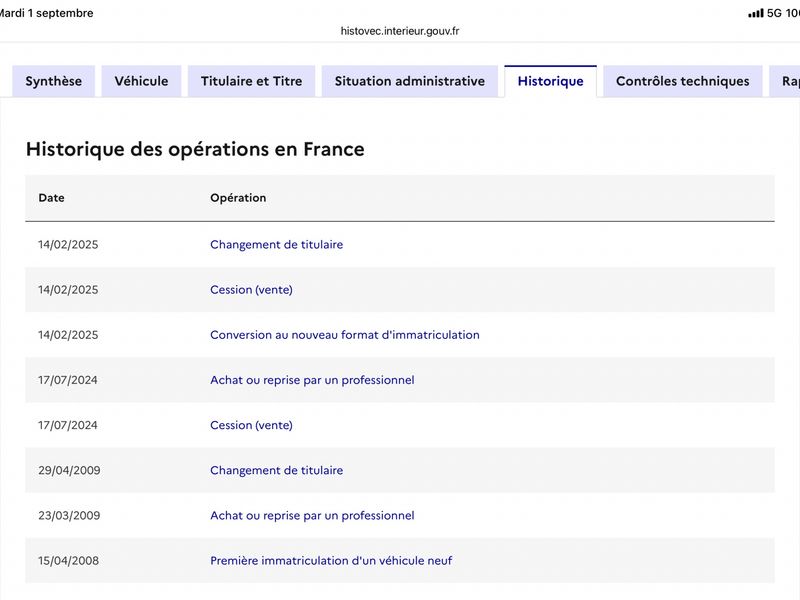The width and height of the screenshot is (800, 600).
Task: Select the Situation administrative tab
Action: (x=410, y=81)
